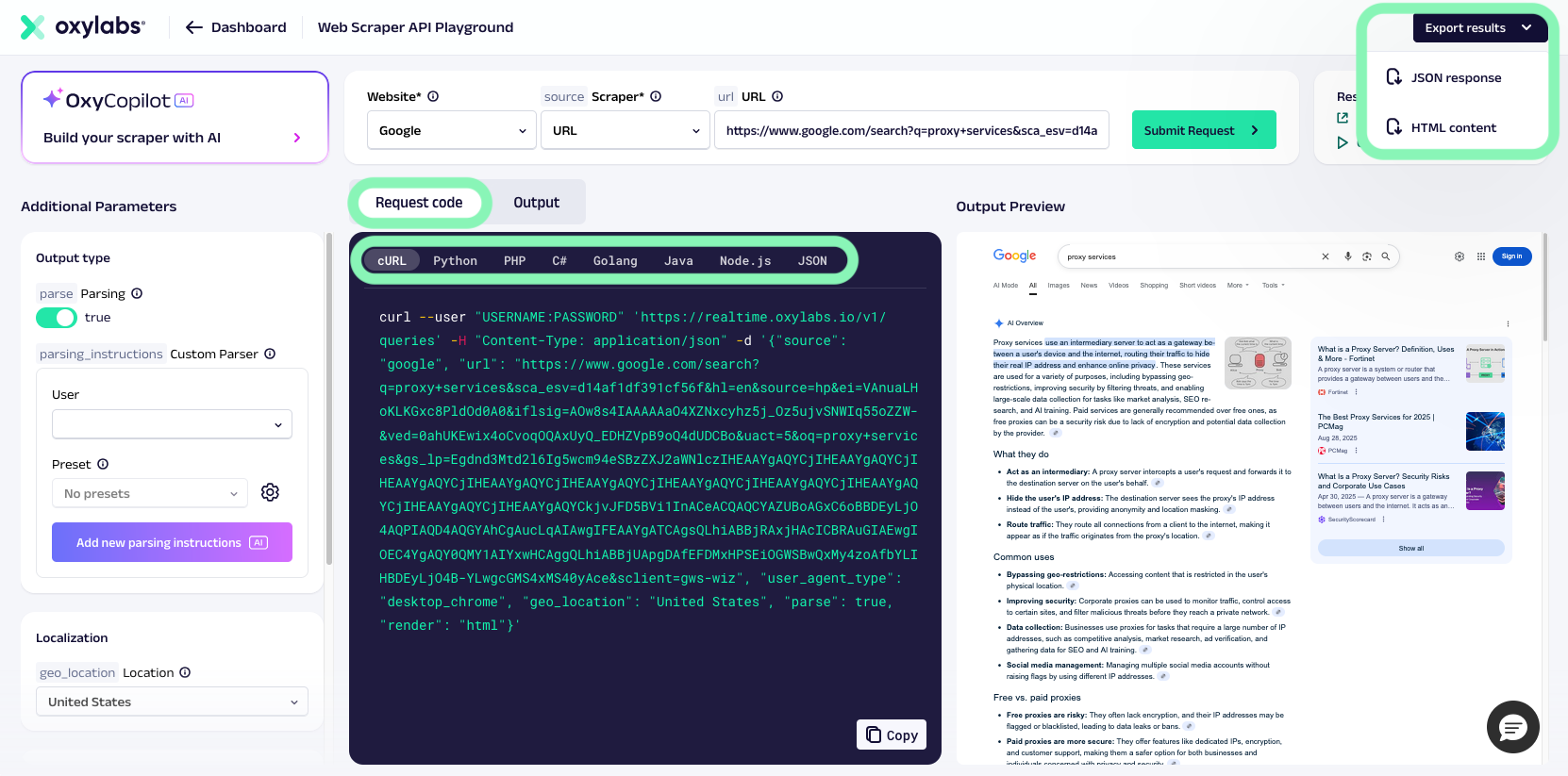Click the URL info icon

pos(777,96)
